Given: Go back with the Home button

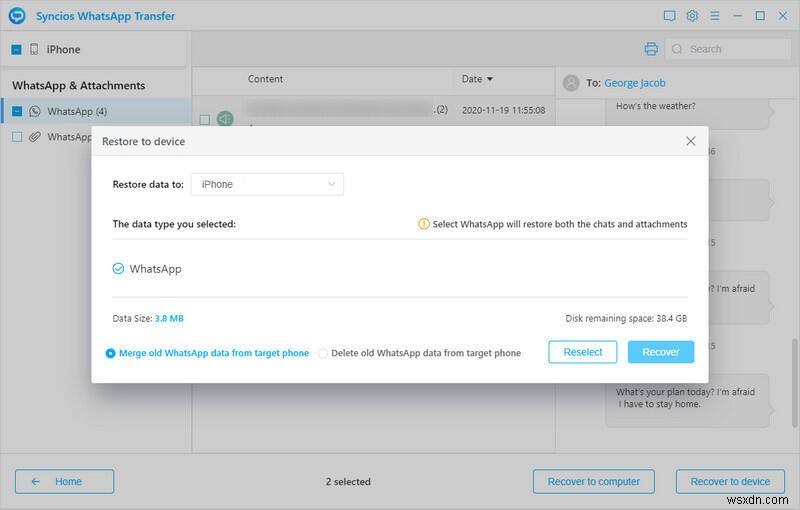Looking at the screenshot, I should tap(64, 481).
